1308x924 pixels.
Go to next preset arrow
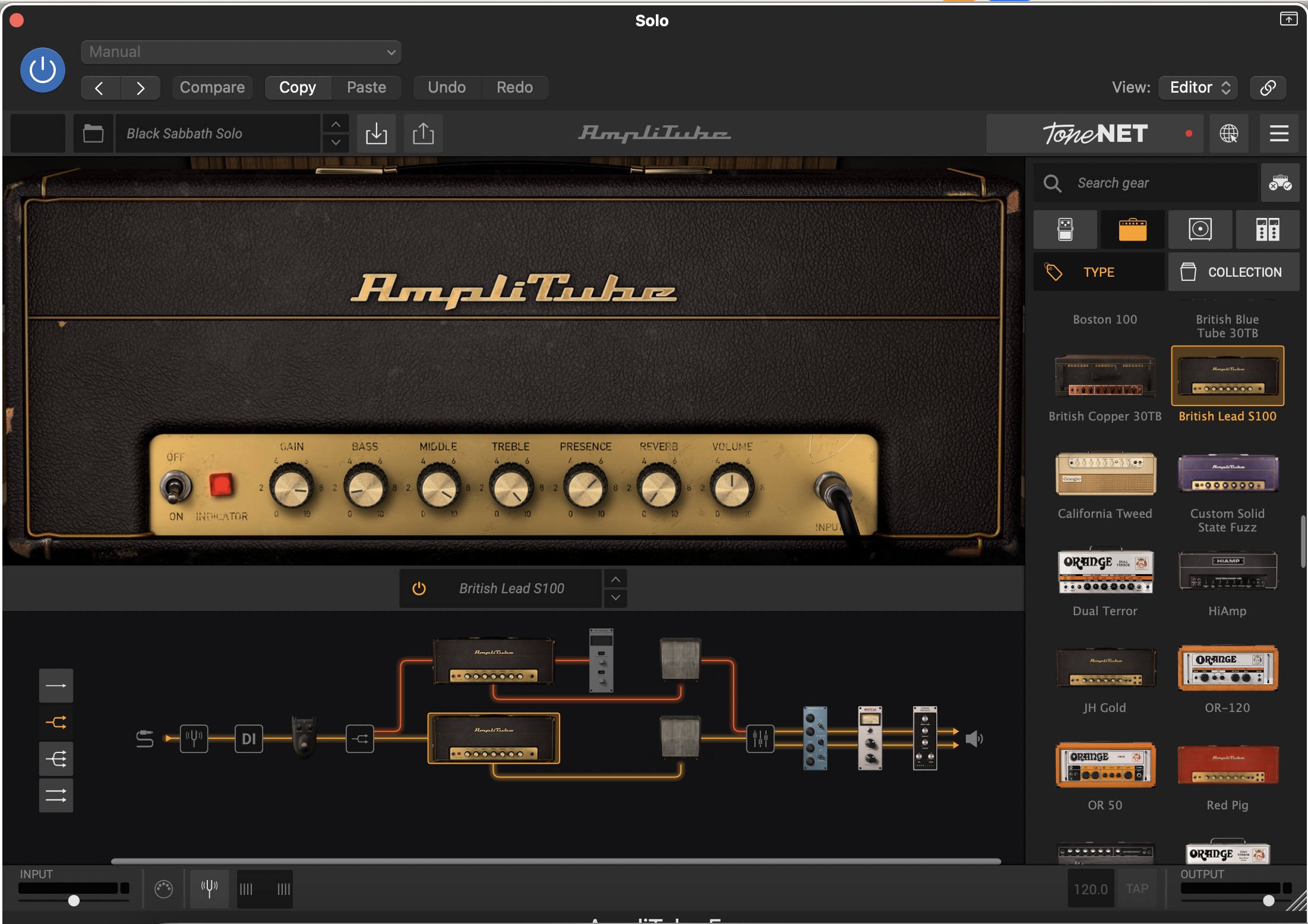tap(140, 88)
